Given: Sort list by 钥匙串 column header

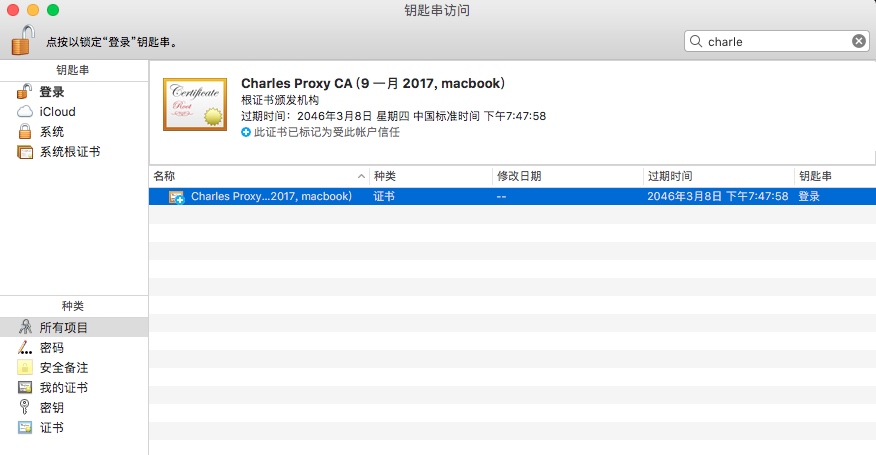Looking at the screenshot, I should (832, 176).
